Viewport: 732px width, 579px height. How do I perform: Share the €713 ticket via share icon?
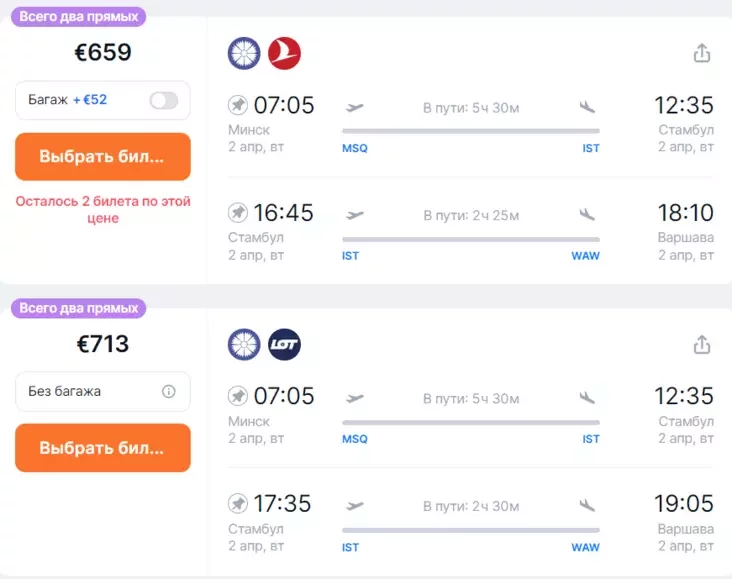[702, 344]
